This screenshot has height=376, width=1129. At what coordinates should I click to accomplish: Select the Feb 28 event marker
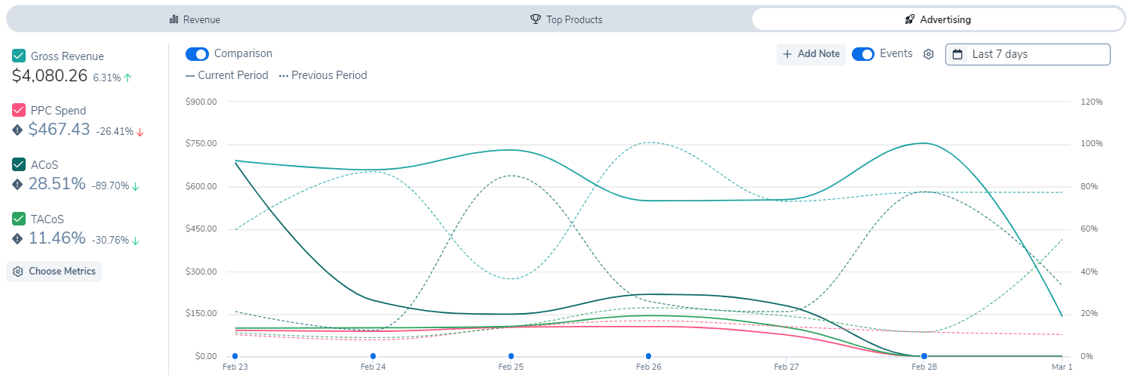pos(925,356)
